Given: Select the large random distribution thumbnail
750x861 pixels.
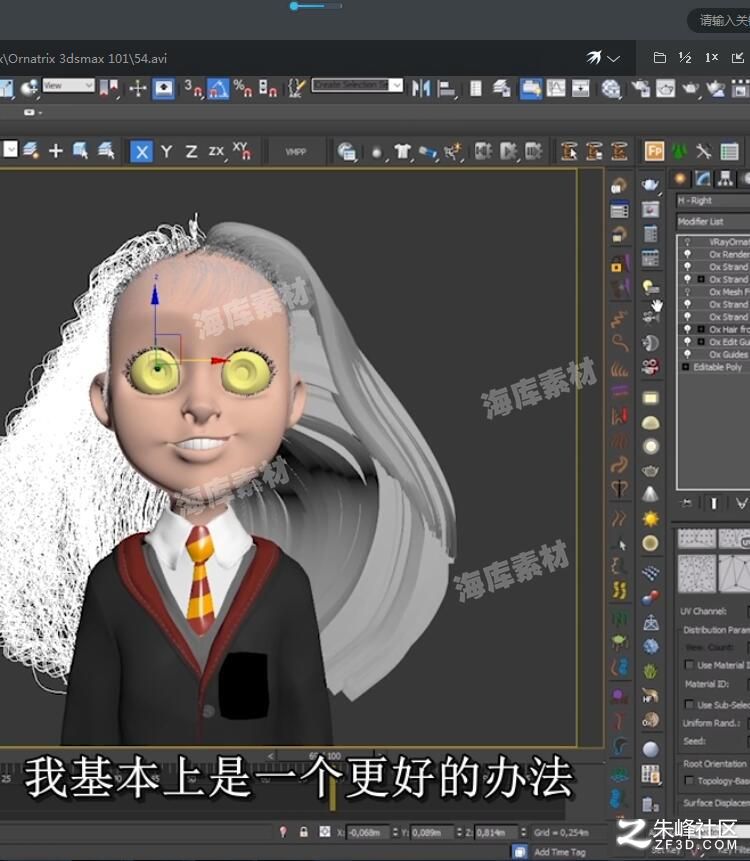Looking at the screenshot, I should (x=697, y=573).
